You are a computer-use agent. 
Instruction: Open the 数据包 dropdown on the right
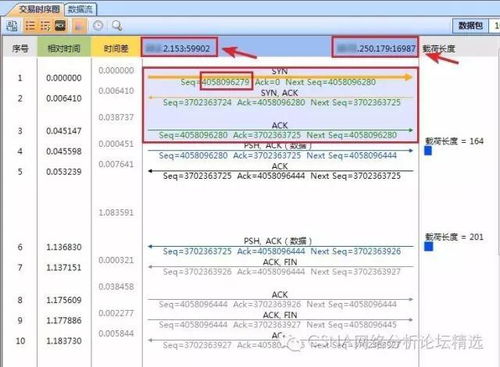click(x=470, y=26)
